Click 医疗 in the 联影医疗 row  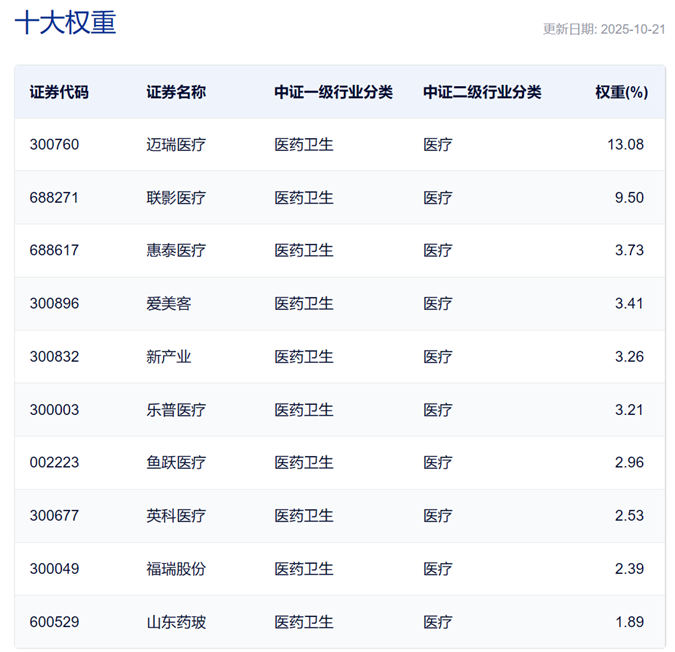(x=437, y=198)
